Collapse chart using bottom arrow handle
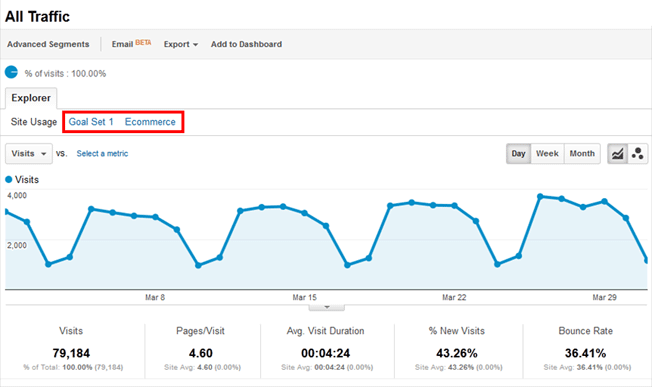This screenshot has width=652, height=387. [326, 307]
